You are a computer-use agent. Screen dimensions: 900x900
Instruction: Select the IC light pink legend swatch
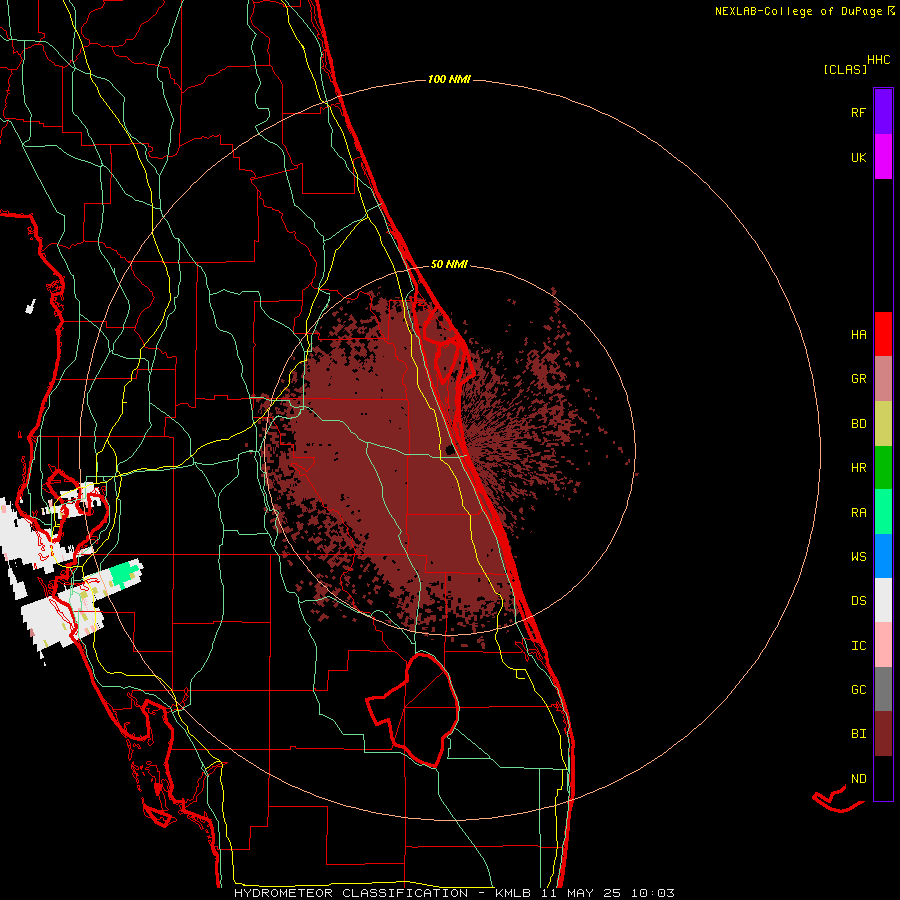[883, 645]
